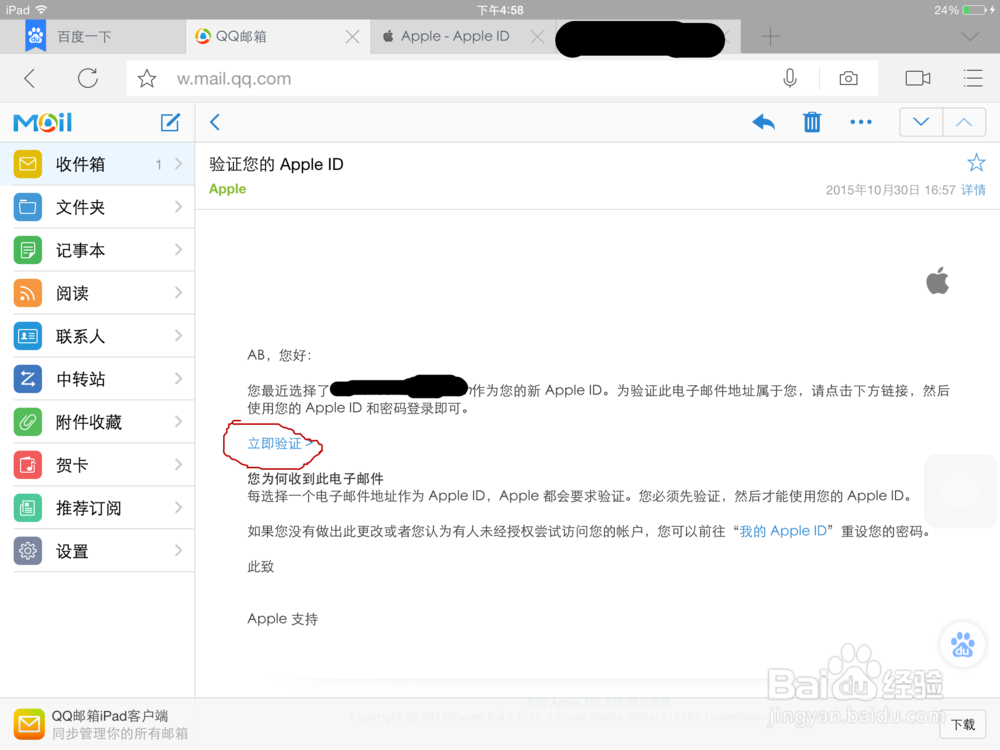Viewport: 1000px width, 750px height.
Task: Go to next email with the down arrow button
Action: pos(921,122)
